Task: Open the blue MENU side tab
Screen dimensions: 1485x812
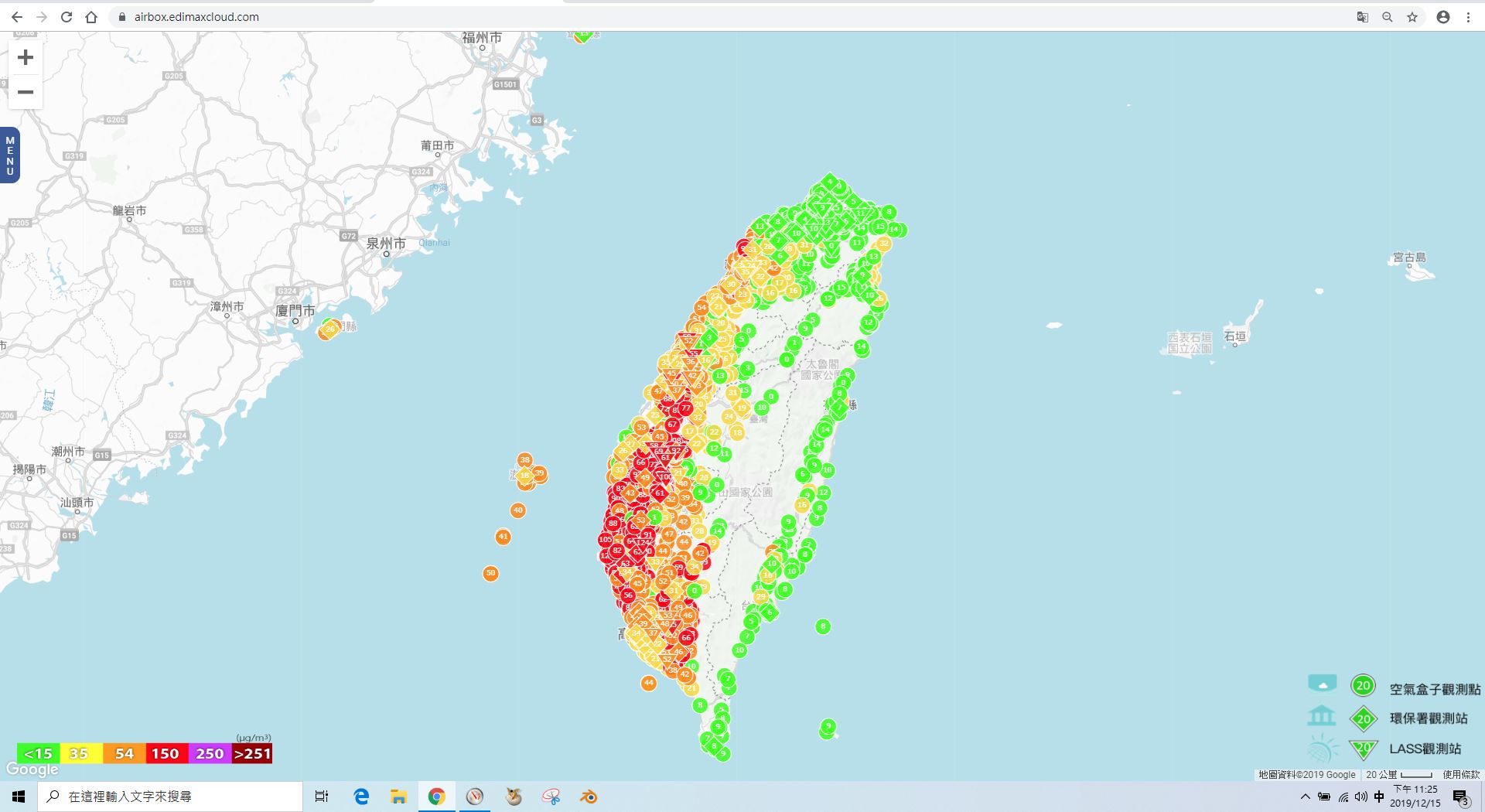Action: coord(10,155)
